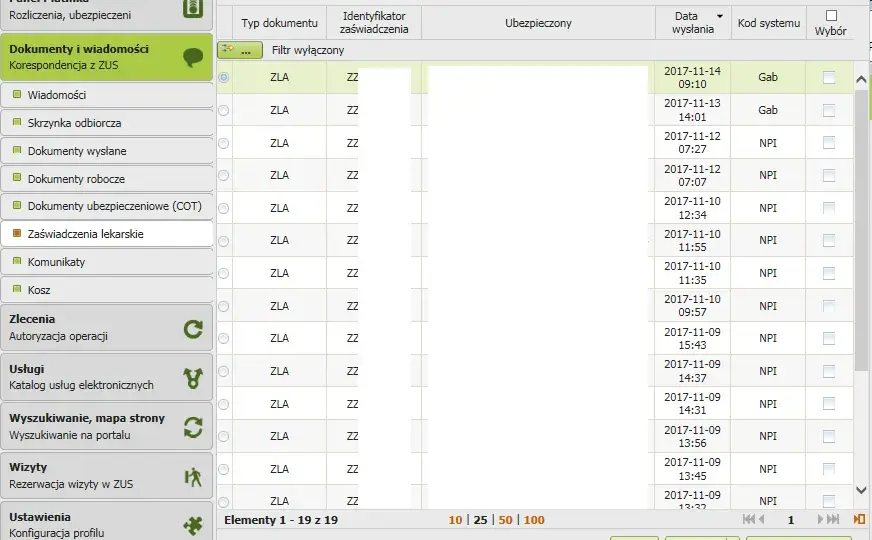Toggle sort arrow on Data wysłania column
This screenshot has height=540, width=872.
[720, 16]
